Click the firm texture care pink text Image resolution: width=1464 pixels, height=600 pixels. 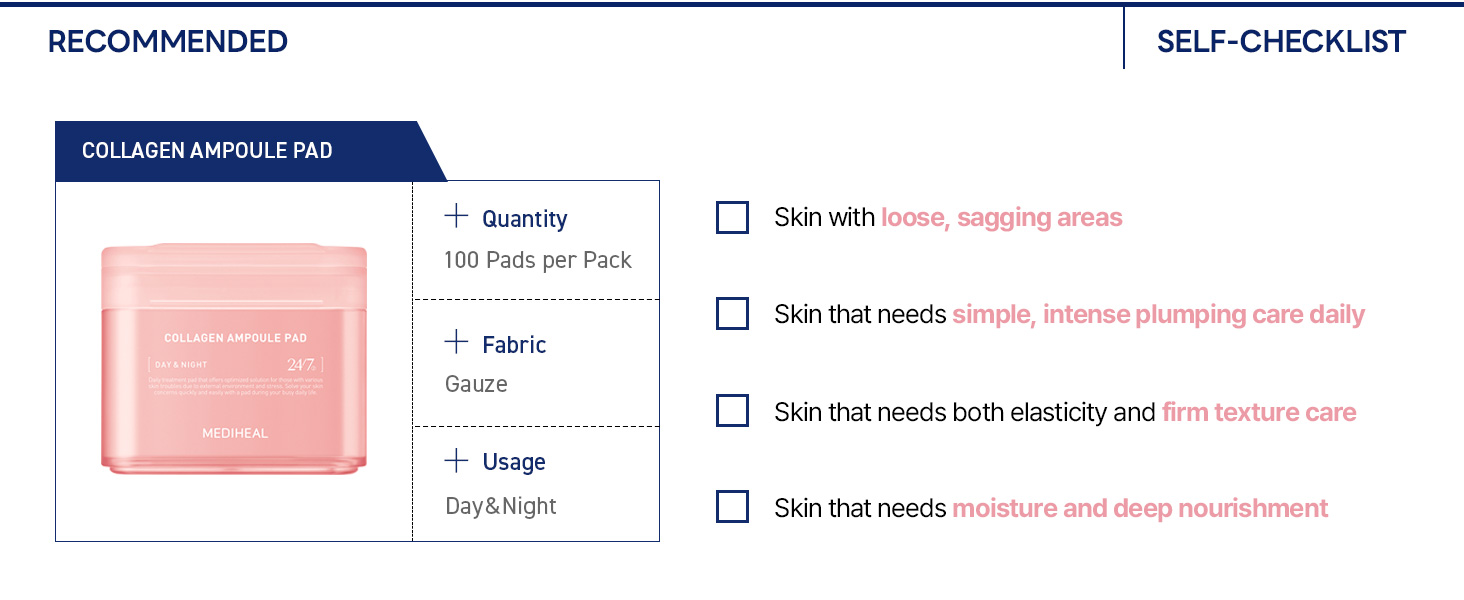pyautogui.click(x=1259, y=412)
